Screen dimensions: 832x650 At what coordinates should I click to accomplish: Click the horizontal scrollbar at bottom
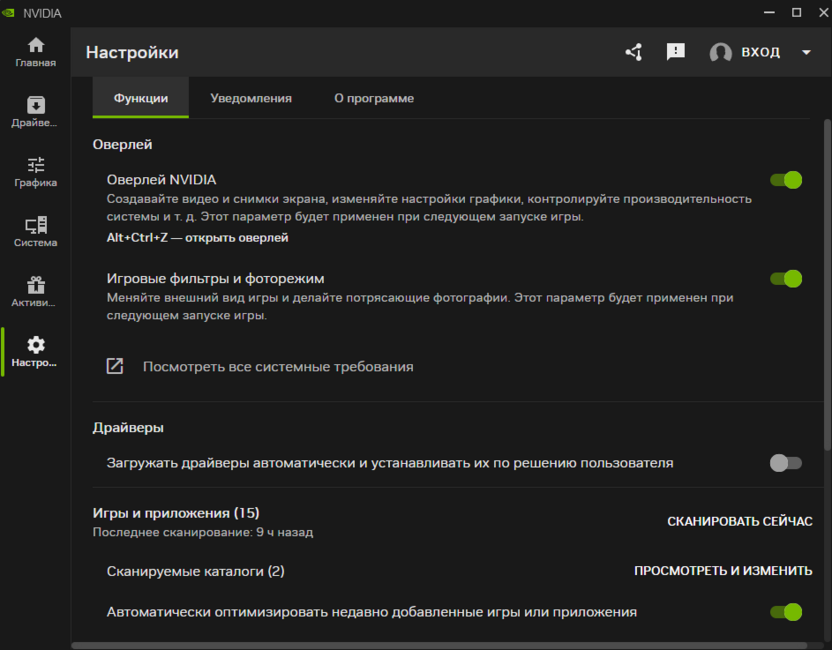[x=439, y=646]
